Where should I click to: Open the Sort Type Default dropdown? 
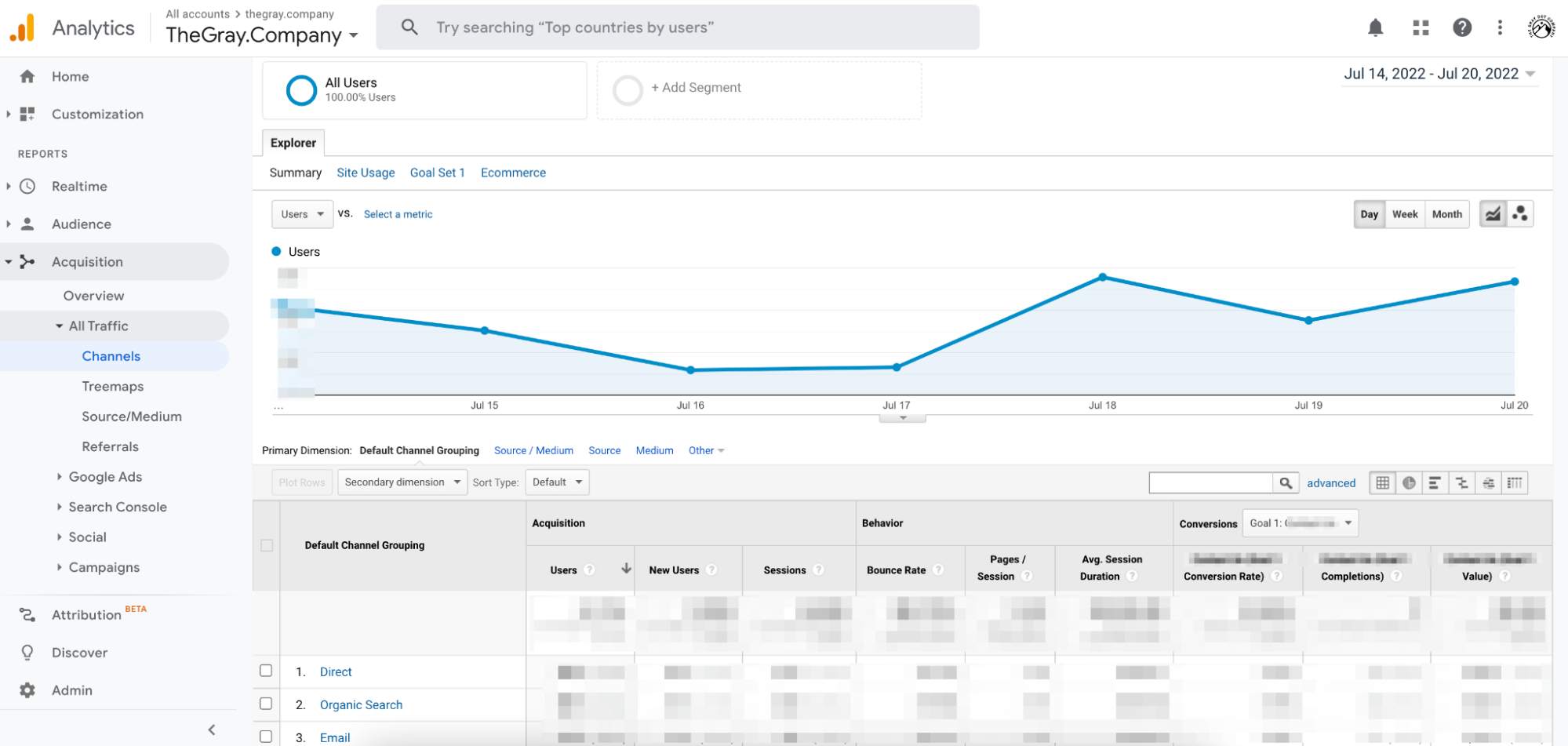coord(557,482)
